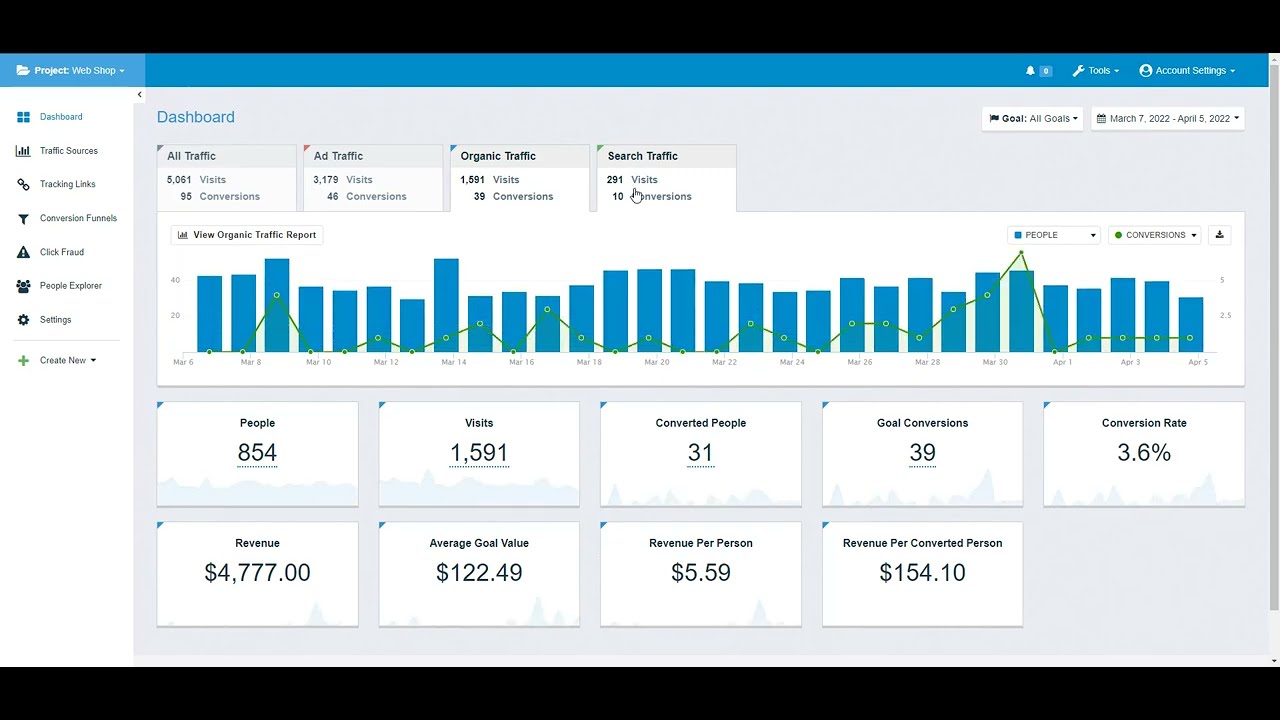Collapse the sidebar using the arrow
Screen dimensions: 1280x720
139,95
